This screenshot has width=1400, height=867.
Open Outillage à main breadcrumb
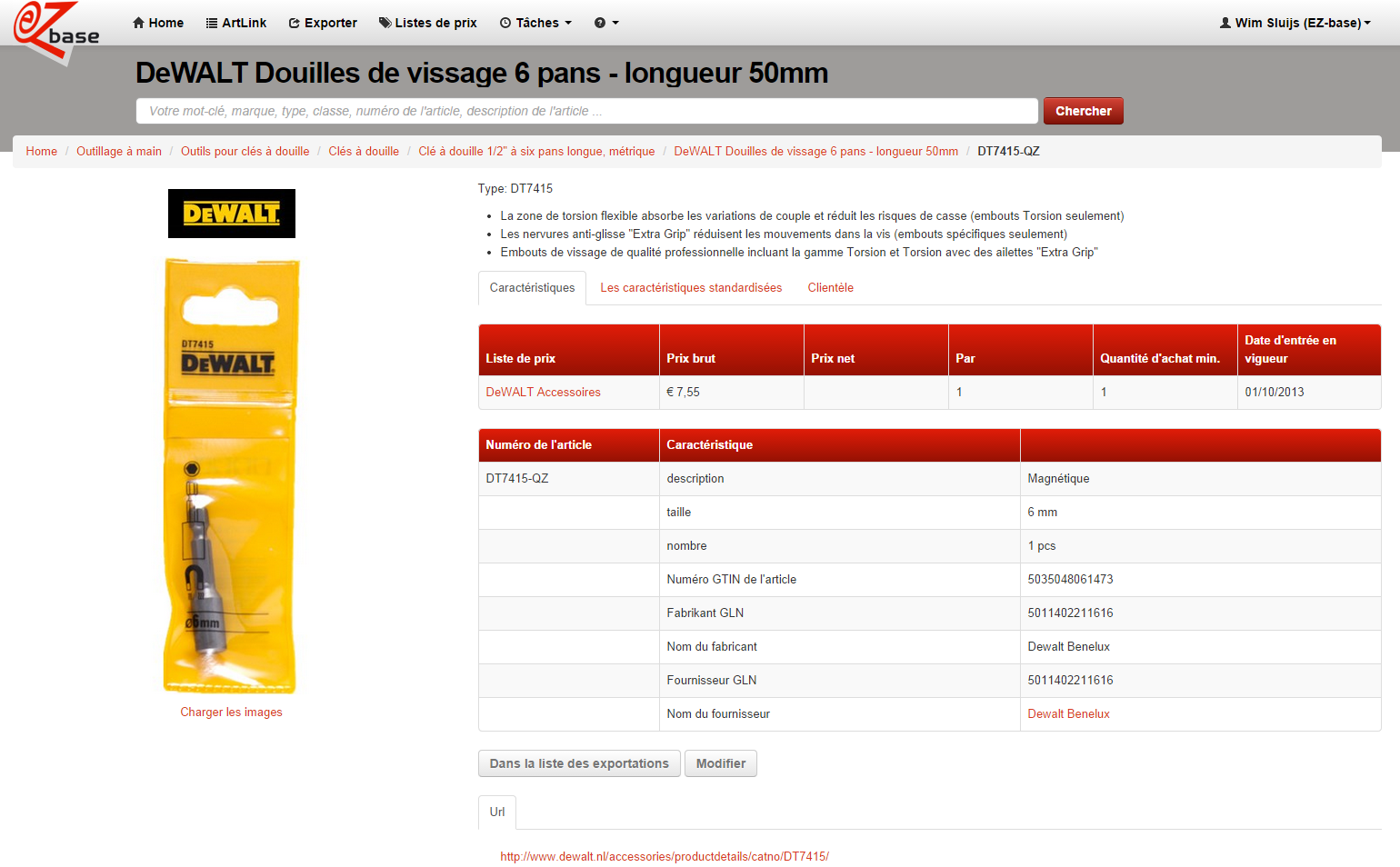[119, 152]
